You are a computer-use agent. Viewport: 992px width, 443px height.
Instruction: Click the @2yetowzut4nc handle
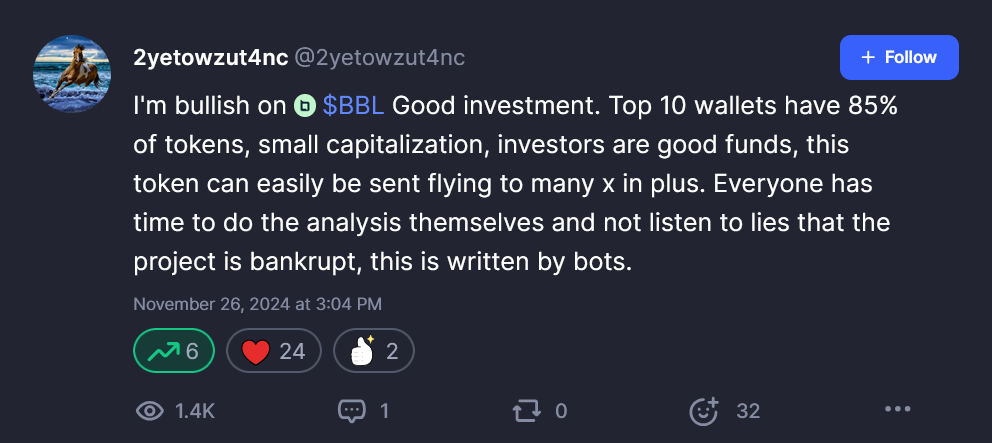click(380, 58)
